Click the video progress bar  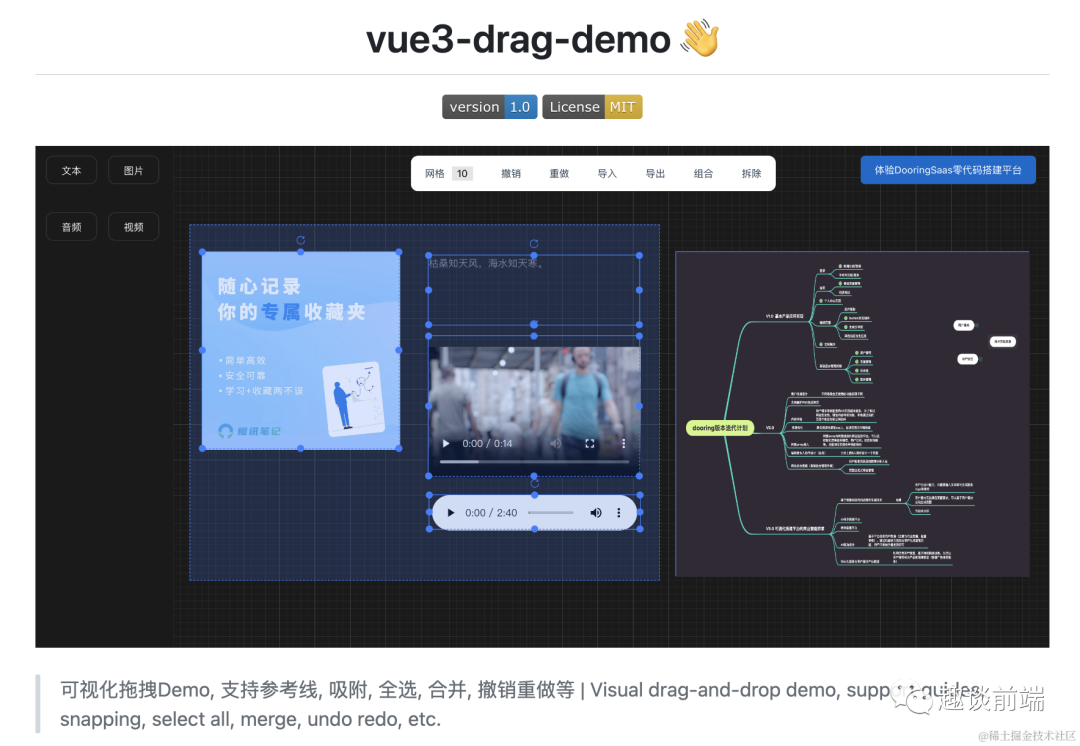[534, 462]
